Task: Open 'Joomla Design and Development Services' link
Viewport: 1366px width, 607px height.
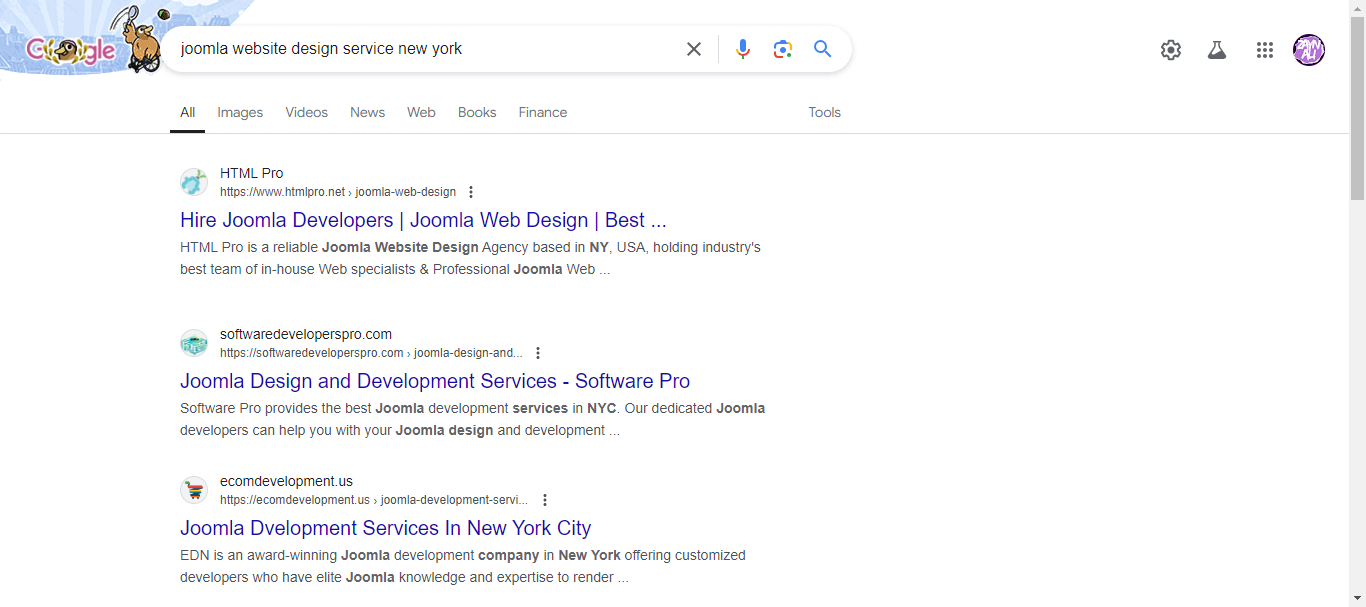Action: [435, 381]
